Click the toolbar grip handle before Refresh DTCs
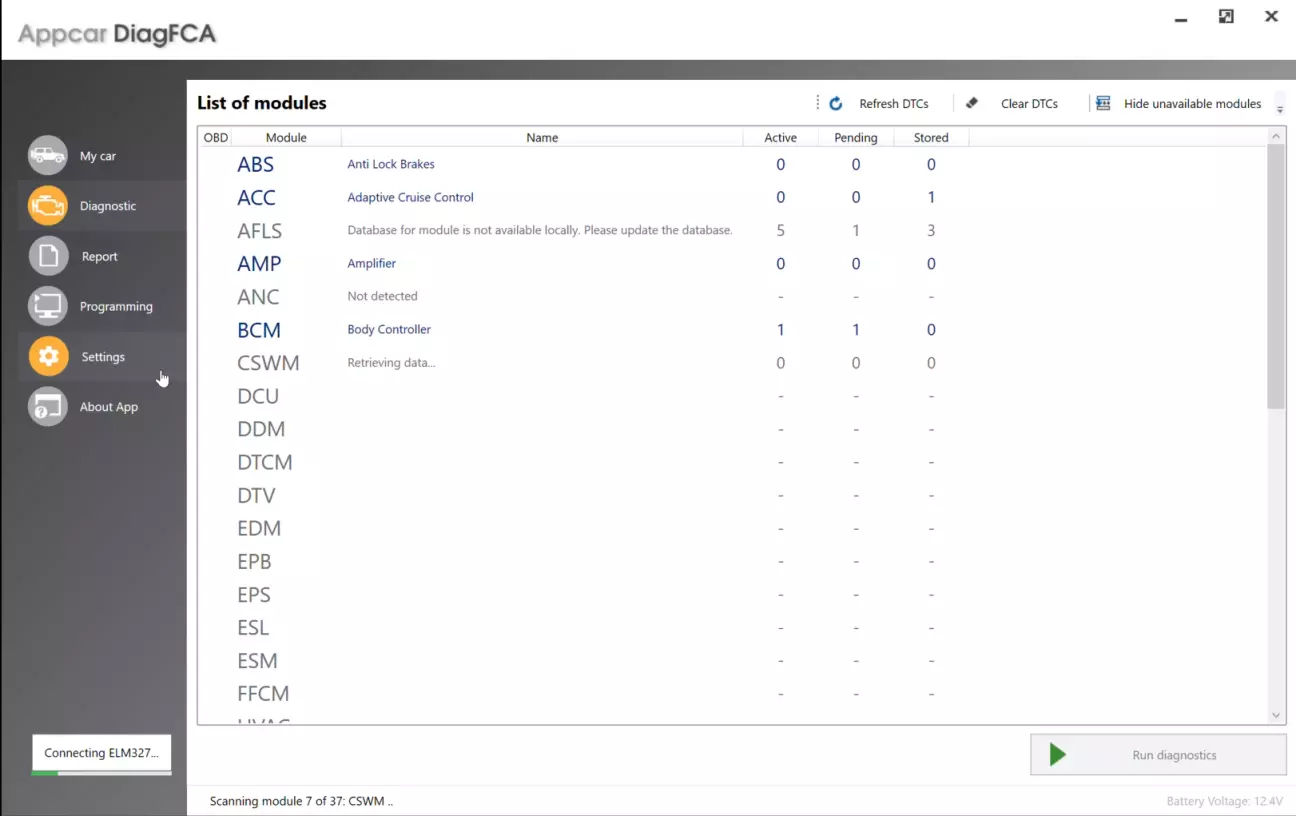Image resolution: width=1296 pixels, height=816 pixels. 818,103
